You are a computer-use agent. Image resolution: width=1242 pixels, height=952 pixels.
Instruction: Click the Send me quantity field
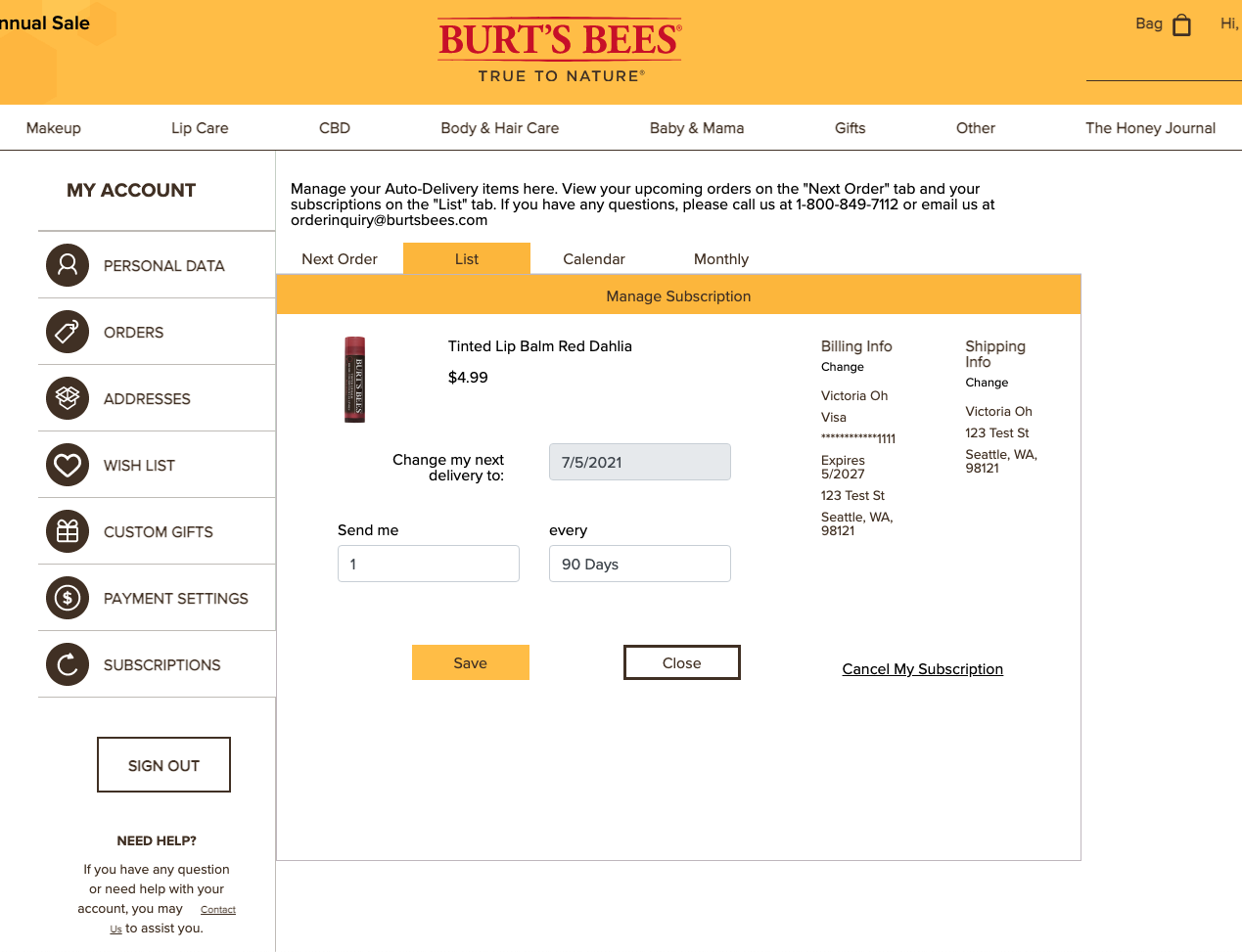(x=429, y=564)
